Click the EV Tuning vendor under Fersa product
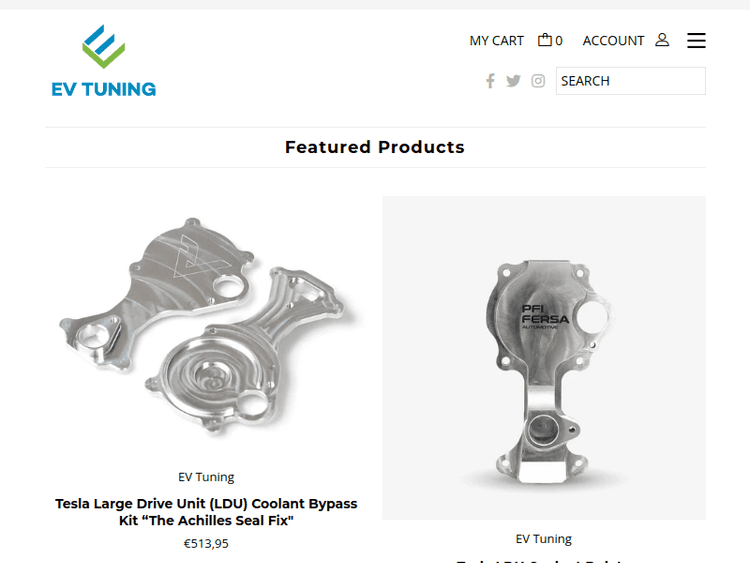 [x=544, y=539]
